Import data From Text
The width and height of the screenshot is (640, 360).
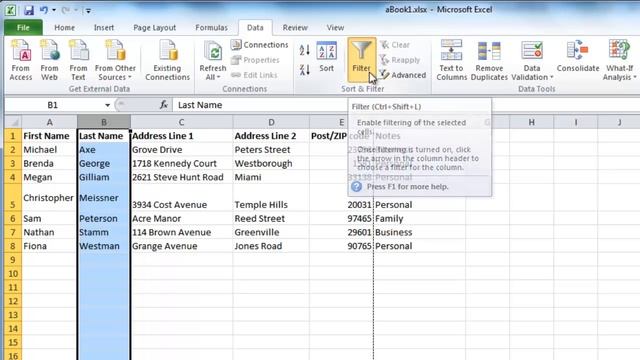point(78,60)
